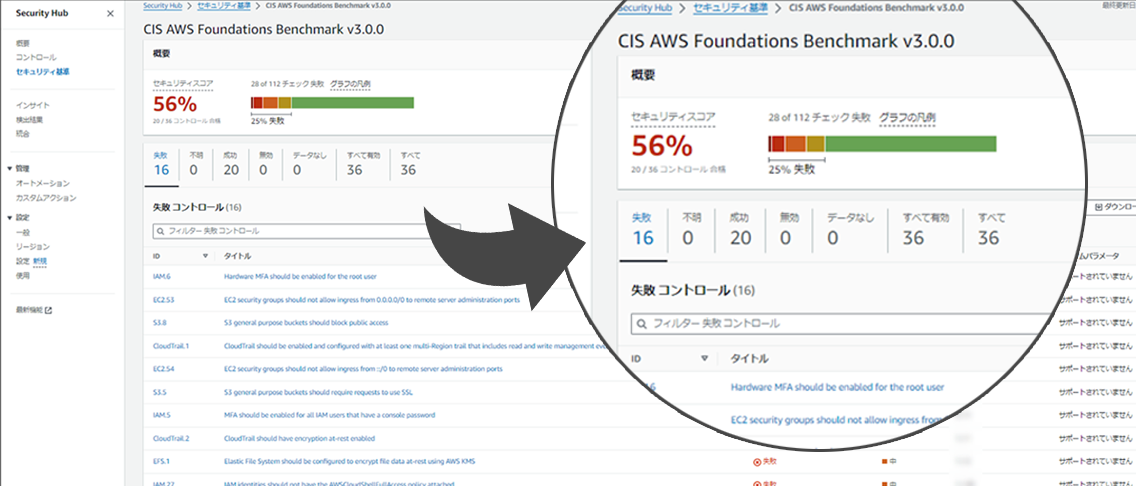
Task: Open control ID CloudTrail.1
Action: pos(171,346)
